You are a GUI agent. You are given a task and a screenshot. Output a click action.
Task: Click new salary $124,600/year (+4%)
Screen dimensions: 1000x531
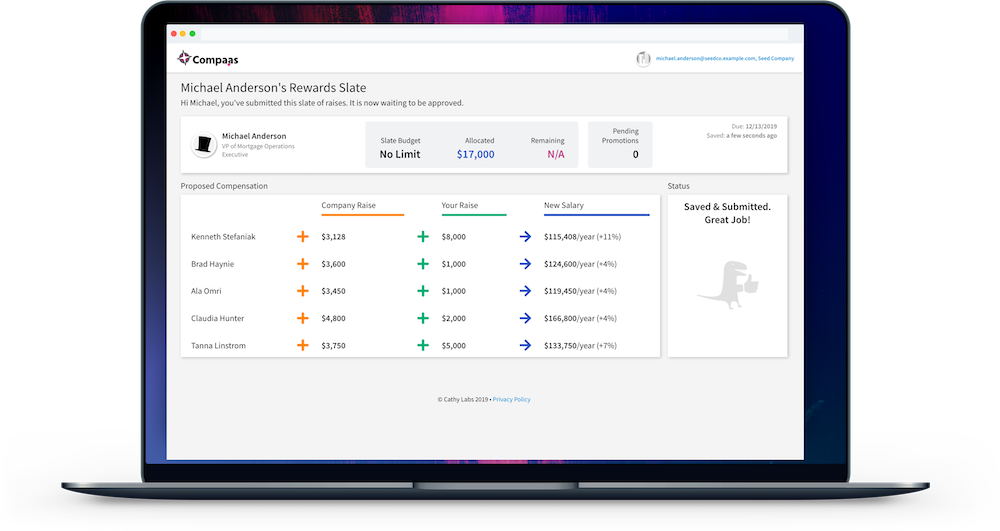point(580,264)
